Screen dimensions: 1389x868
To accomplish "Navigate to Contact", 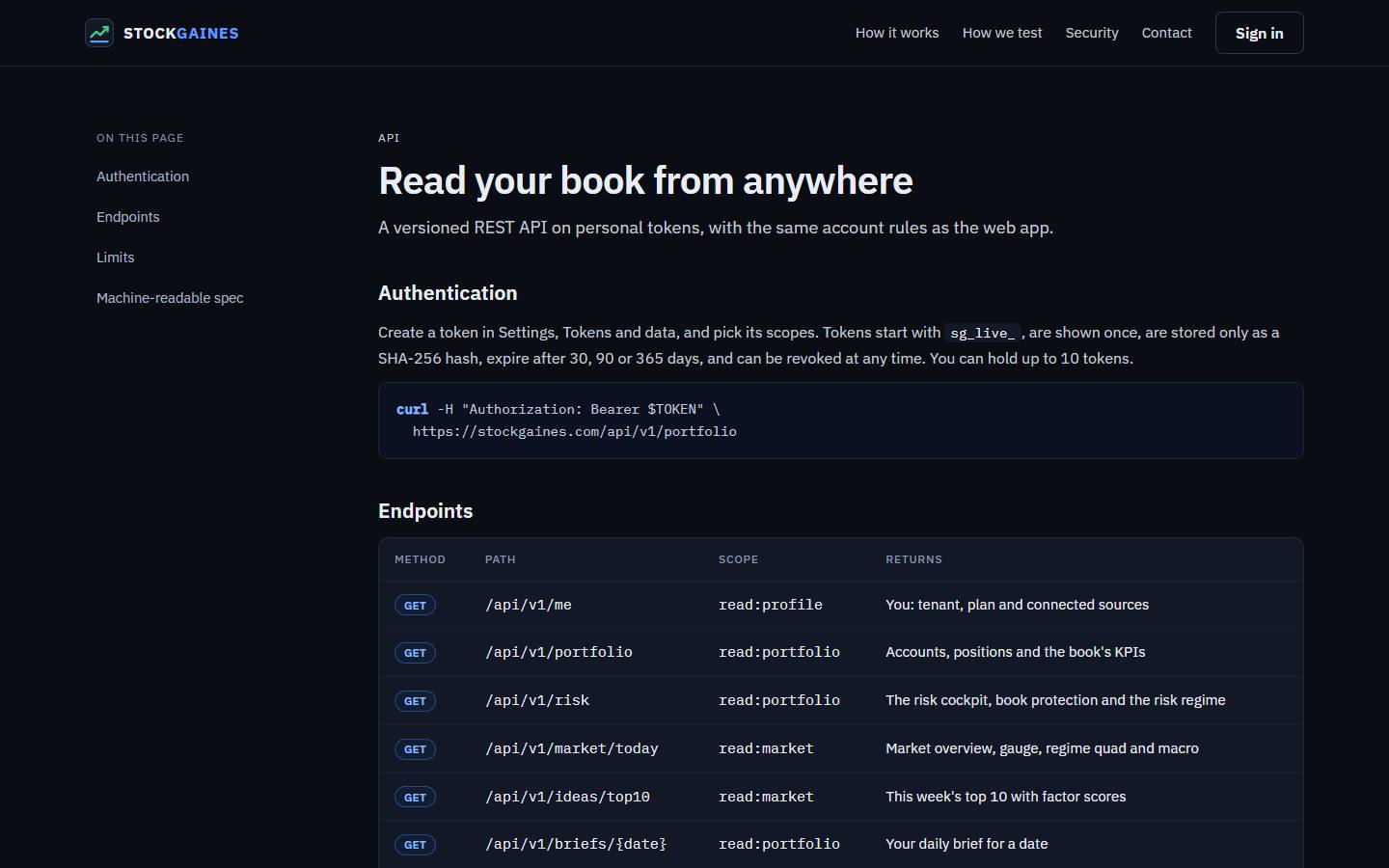I will point(1167,33).
